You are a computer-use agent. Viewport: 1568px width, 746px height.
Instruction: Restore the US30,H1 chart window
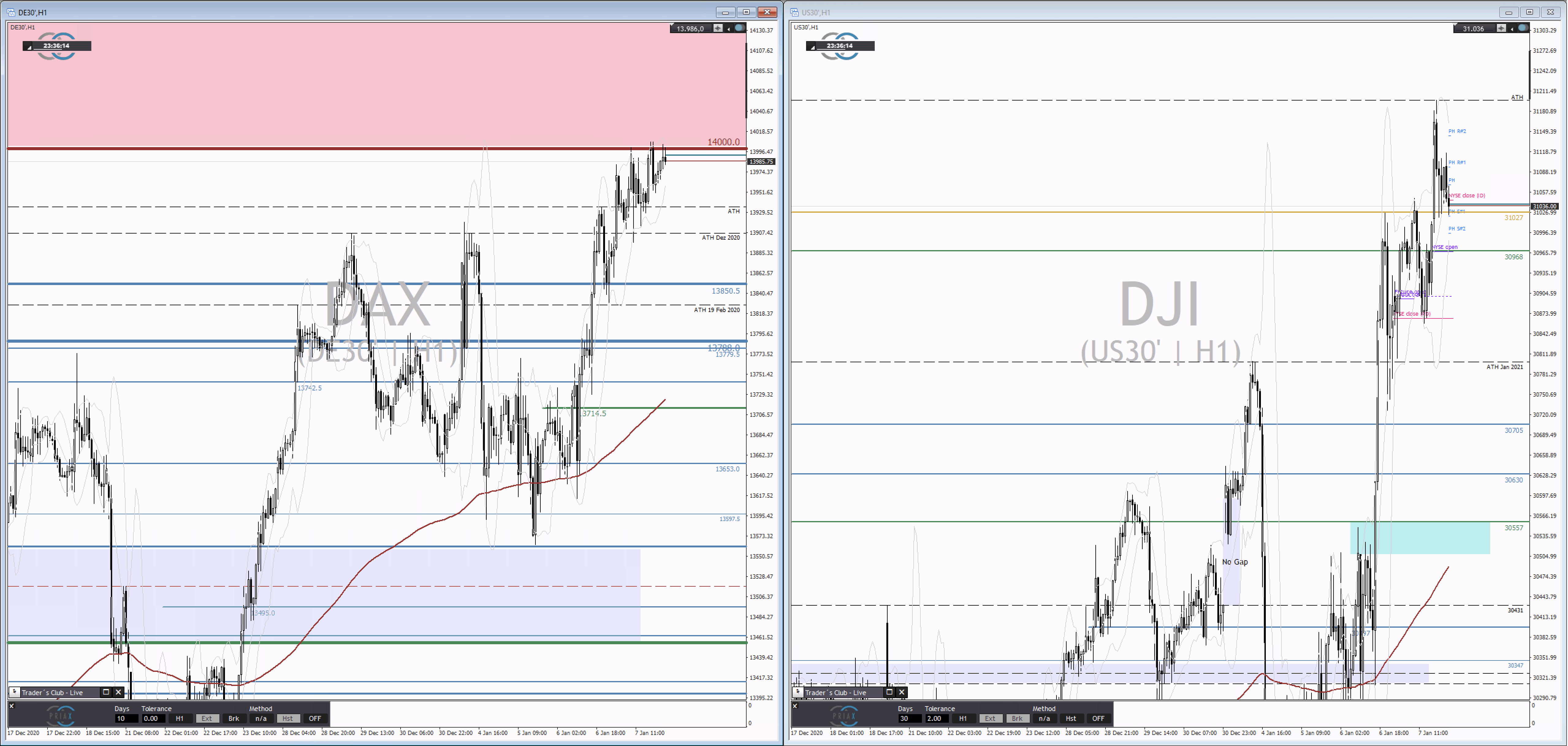[x=1530, y=12]
